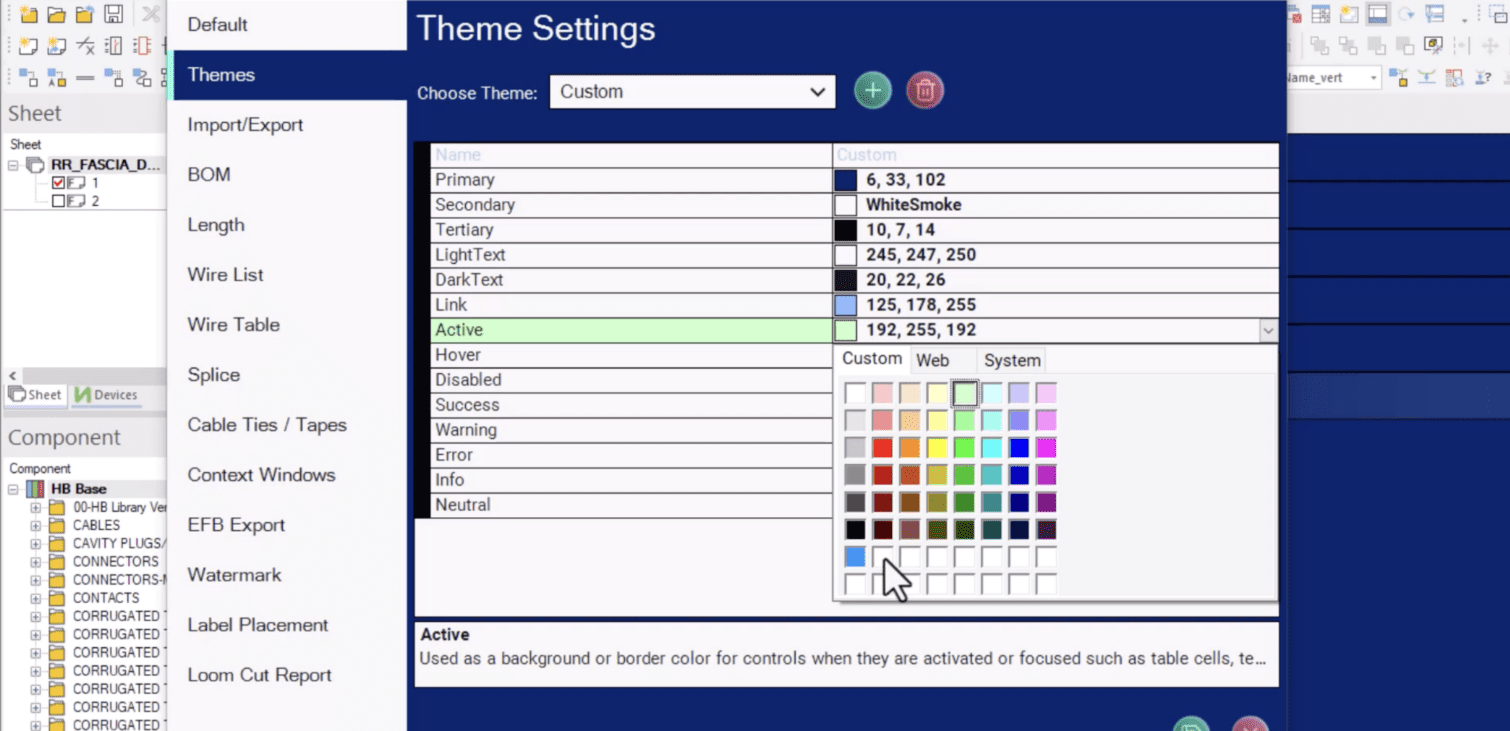Screen dimensions: 1510x731
Task: Click the wrench panel icon in top-right toolbar
Action: tap(1435, 14)
